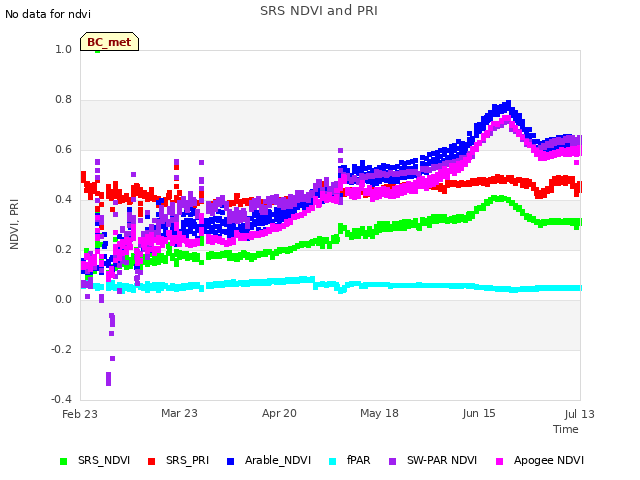Image resolution: width=640 pixels, height=480 pixels.
Task: Click the cyan fPAR legend swatch
Action: coord(333,461)
